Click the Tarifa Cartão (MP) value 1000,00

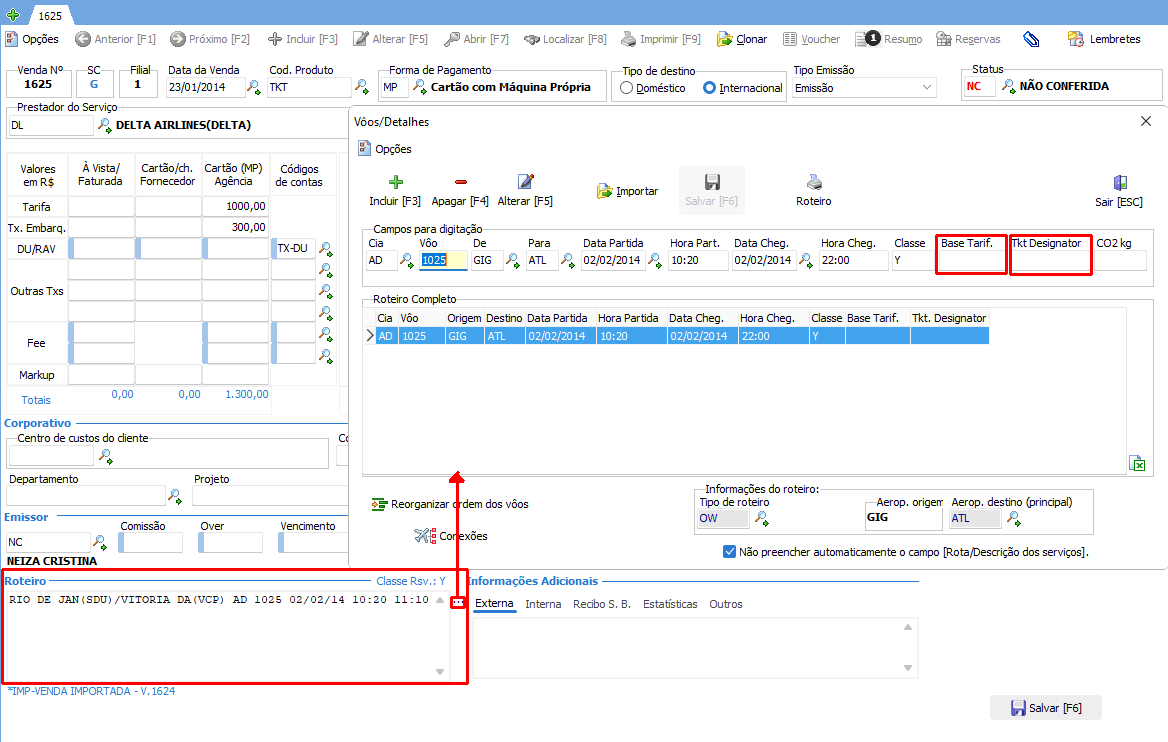(235, 206)
